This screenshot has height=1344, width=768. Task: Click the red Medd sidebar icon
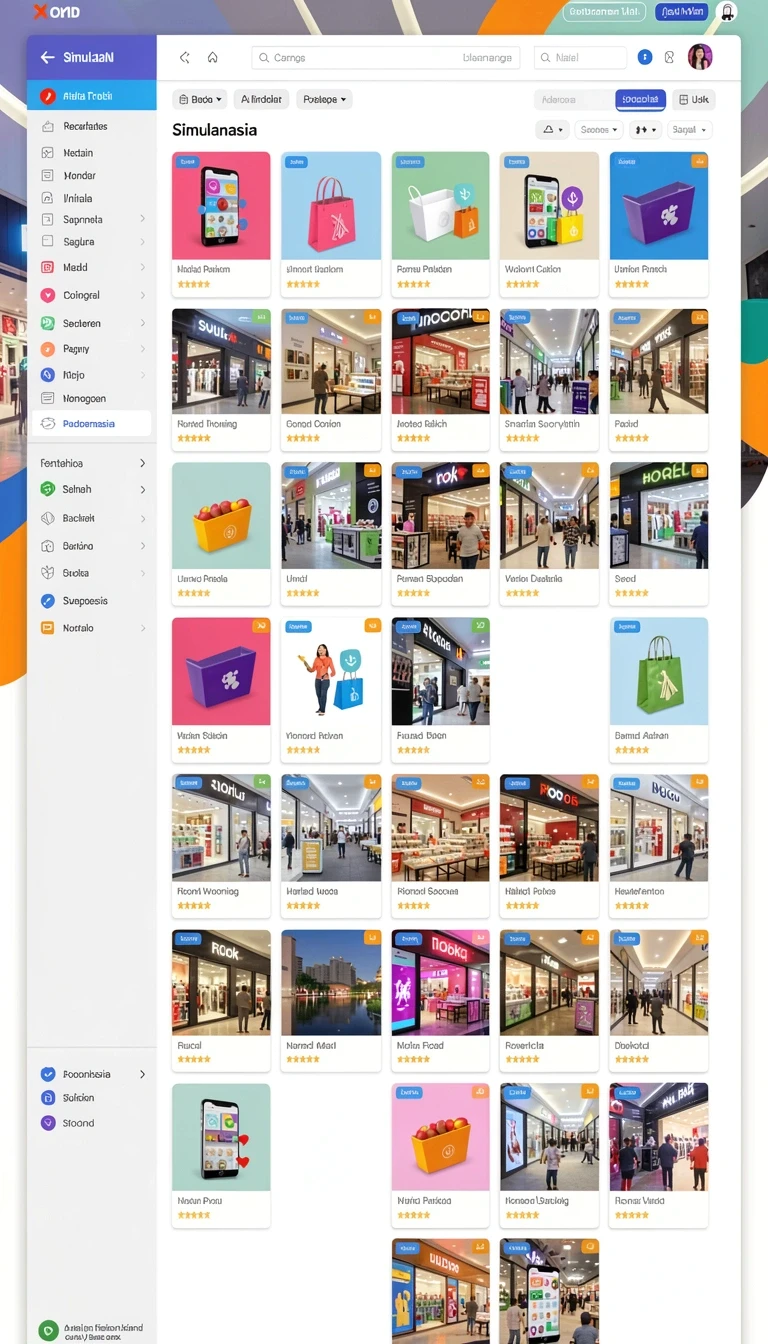(47, 267)
